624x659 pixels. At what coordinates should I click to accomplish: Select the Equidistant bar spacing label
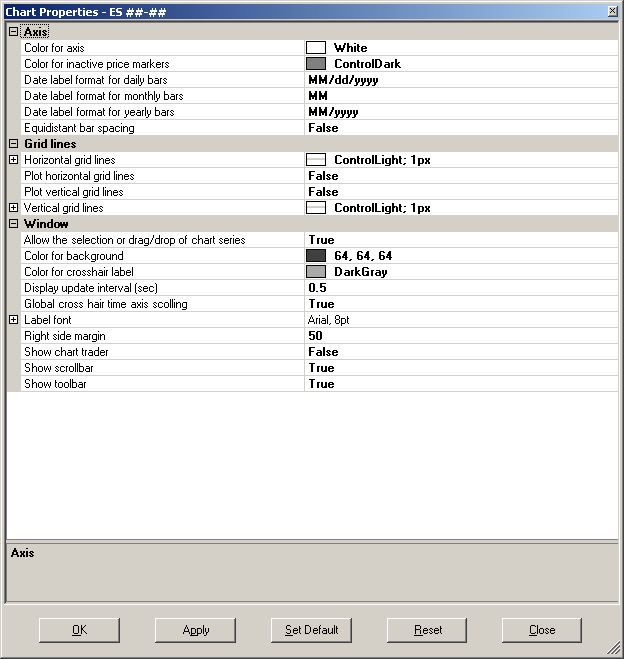point(79,128)
